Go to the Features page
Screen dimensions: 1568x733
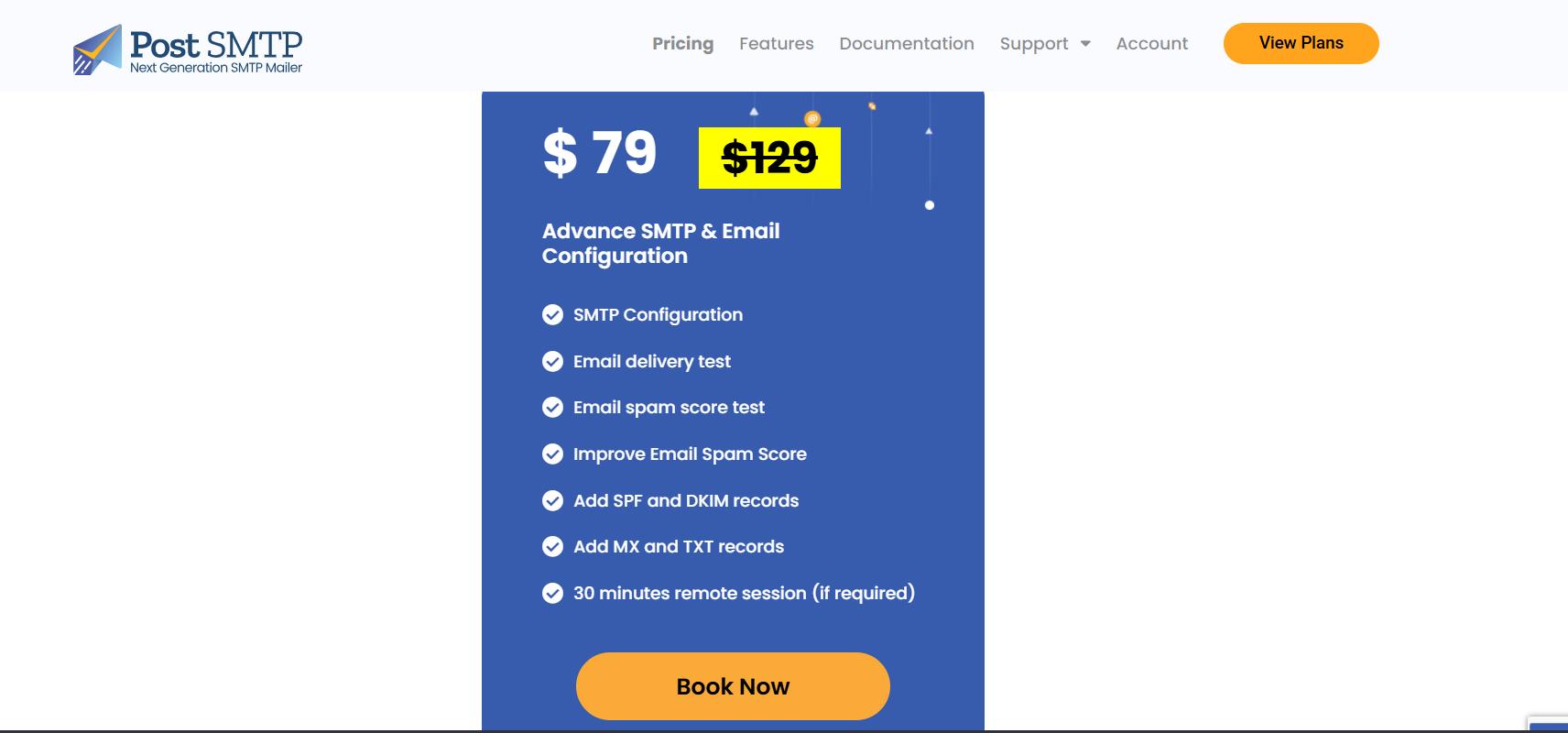tap(776, 44)
